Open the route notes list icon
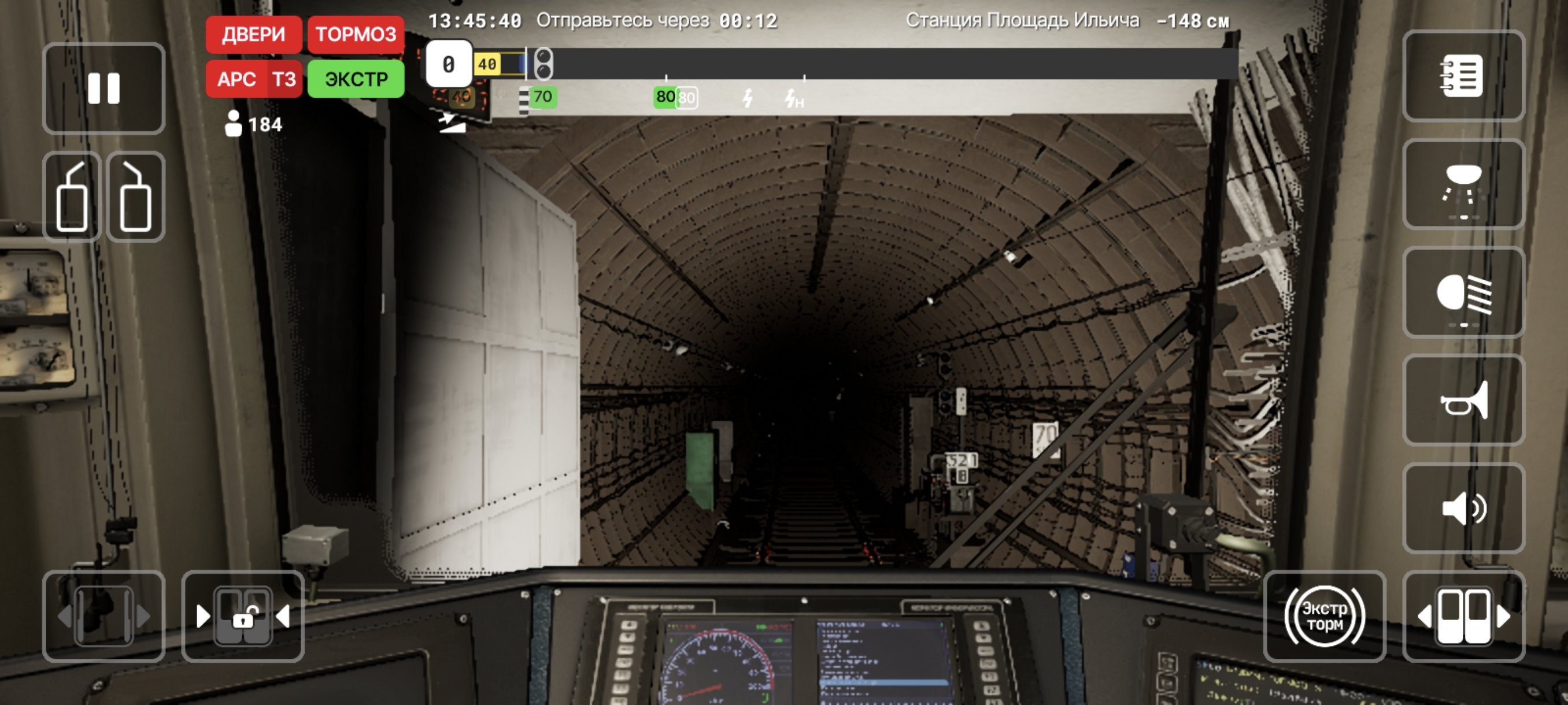The height and width of the screenshot is (705, 1568). (1463, 76)
